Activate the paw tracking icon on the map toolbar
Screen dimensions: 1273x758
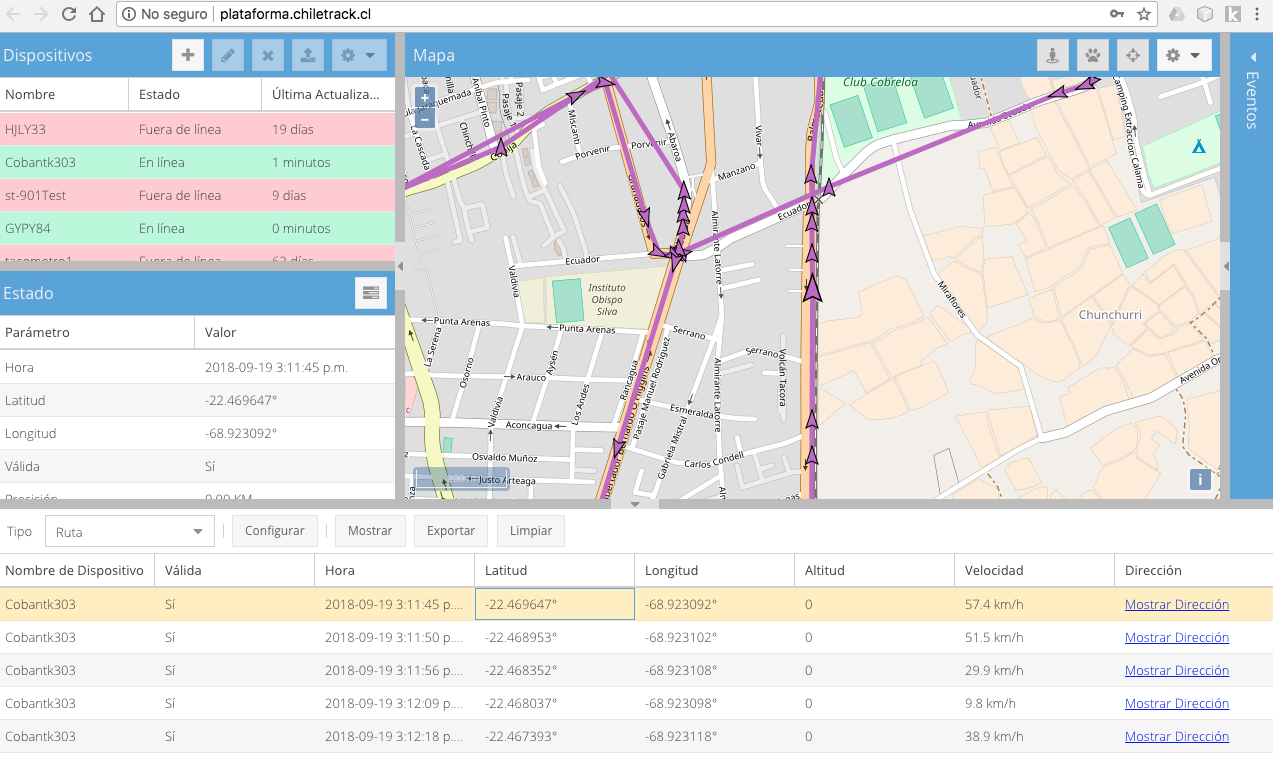pyautogui.click(x=1092, y=55)
